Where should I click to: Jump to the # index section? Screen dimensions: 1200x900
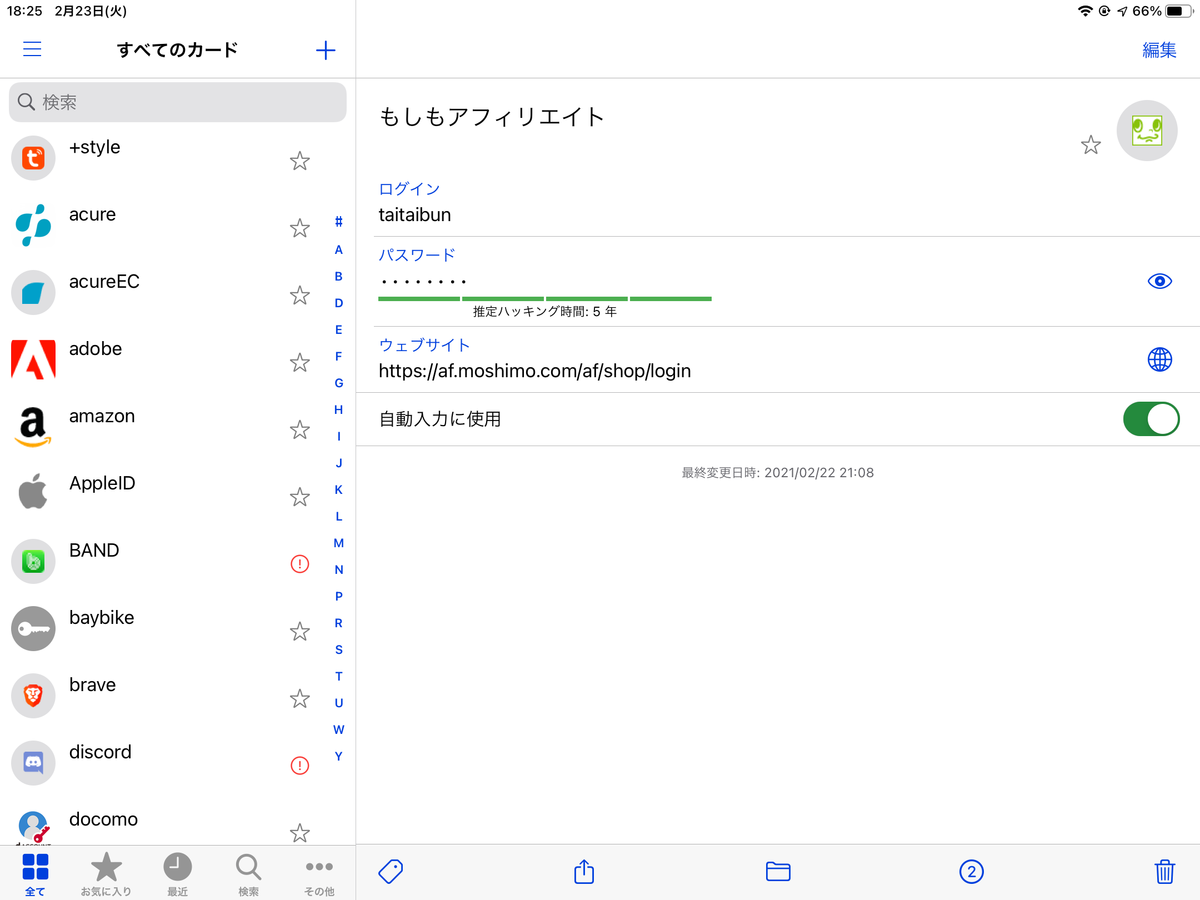[339, 222]
